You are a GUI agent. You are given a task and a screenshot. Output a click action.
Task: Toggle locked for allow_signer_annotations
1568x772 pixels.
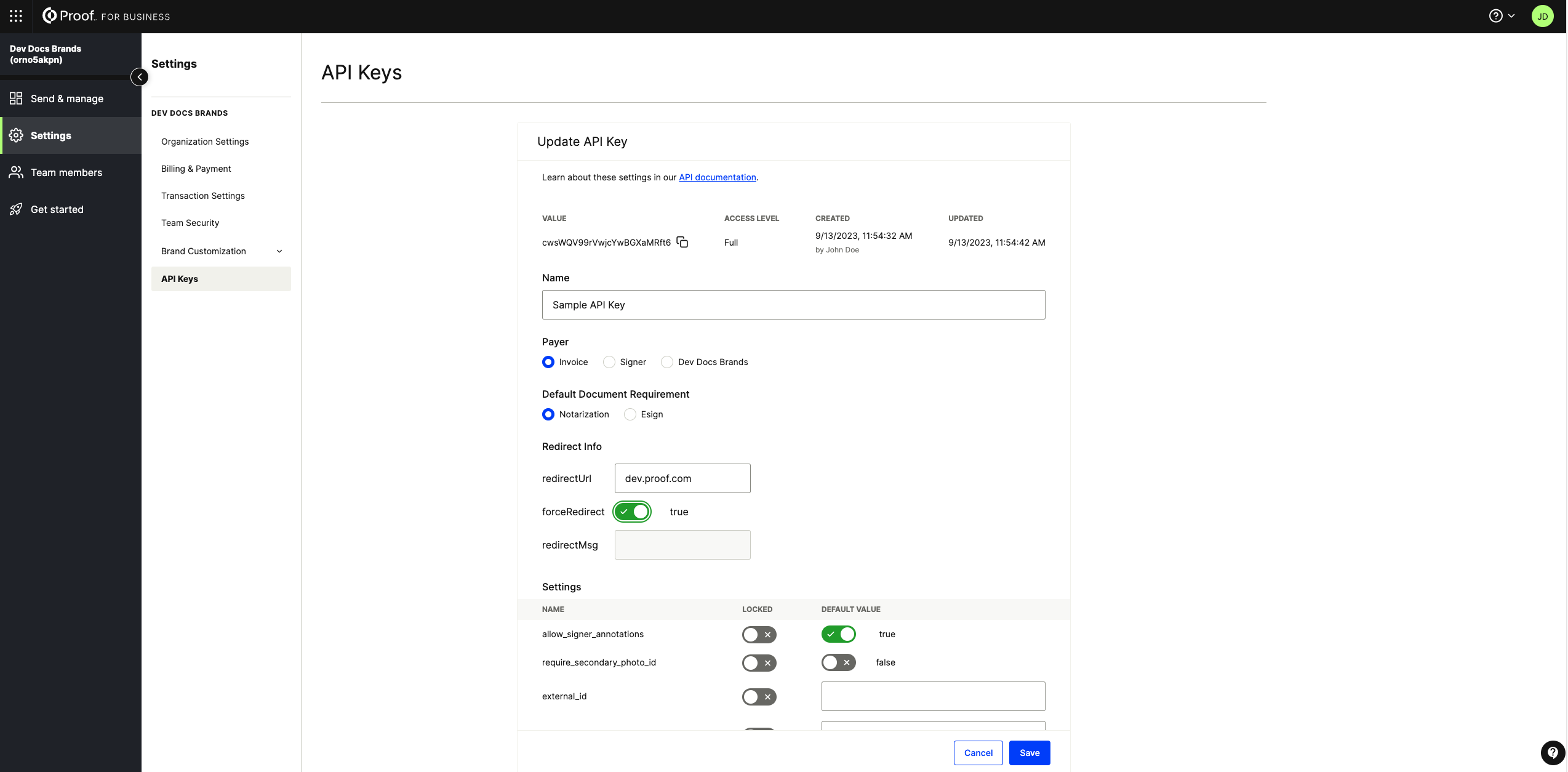759,635
